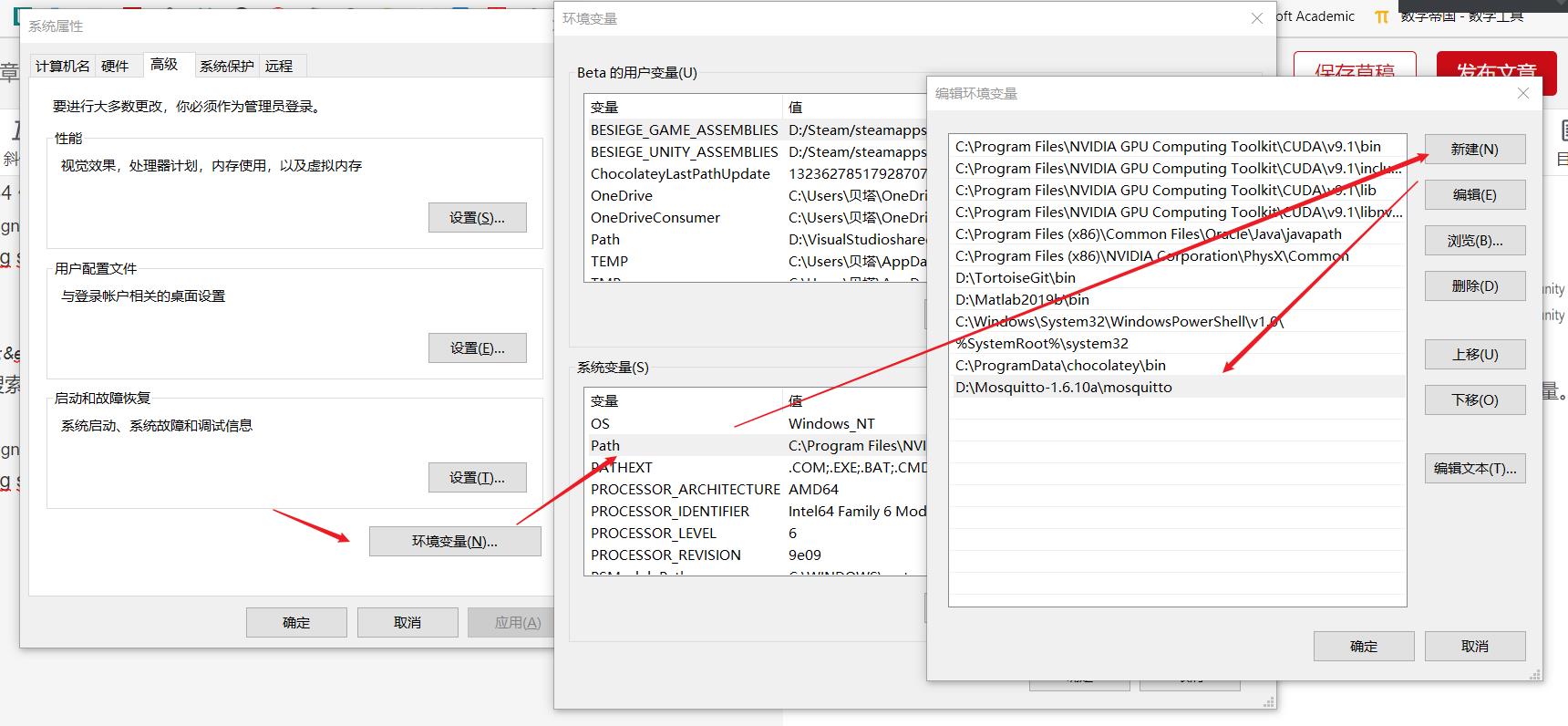Click 上移(U) to move entry up
This screenshot has width=1568, height=726.
(1475, 355)
